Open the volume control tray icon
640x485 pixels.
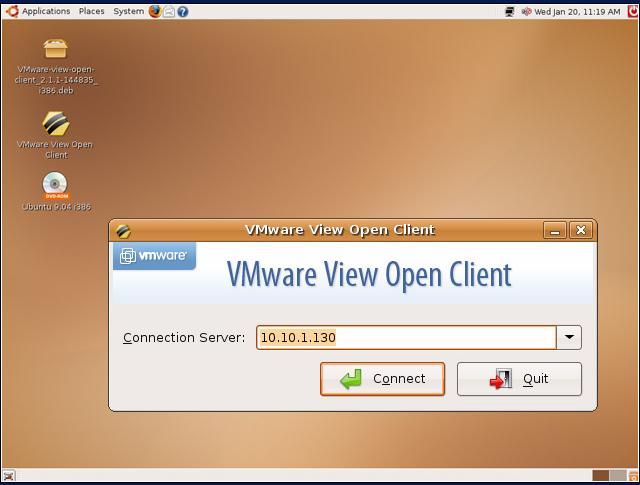click(x=527, y=11)
